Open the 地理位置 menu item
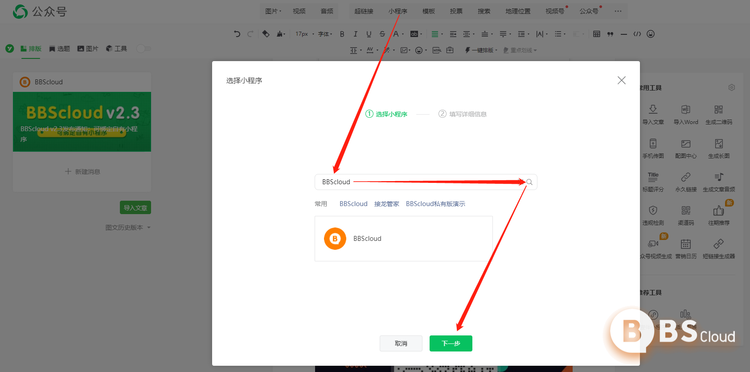 pyautogui.click(x=518, y=11)
